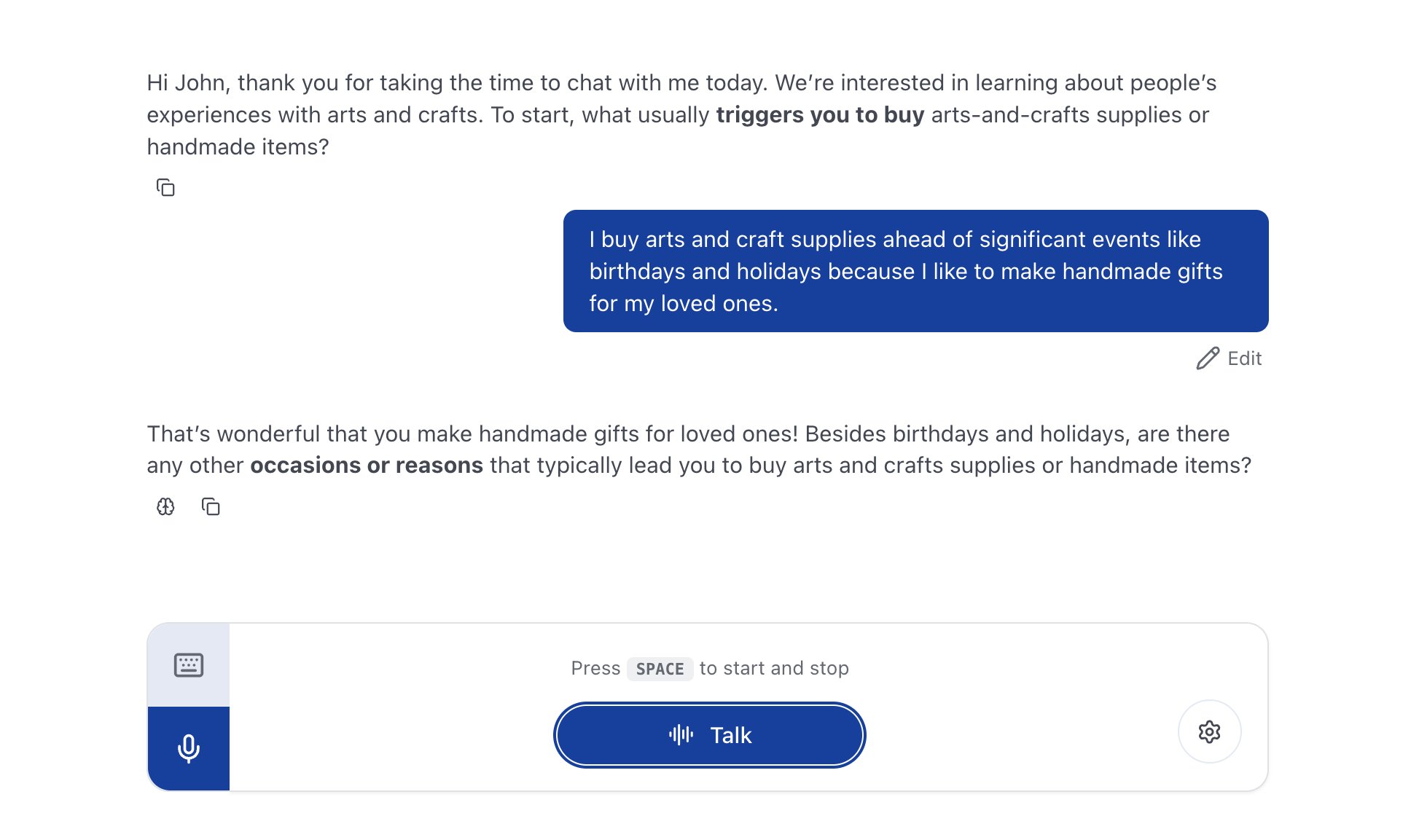
Task: Click the Edit text under the reply
Action: pyautogui.click(x=1244, y=358)
